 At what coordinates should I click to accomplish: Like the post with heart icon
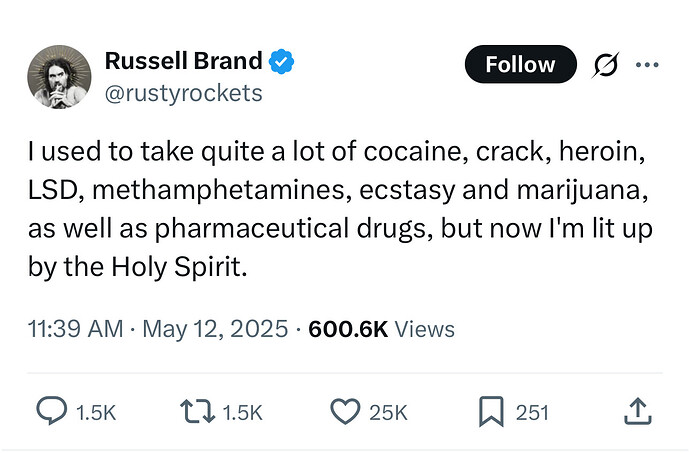pos(345,411)
